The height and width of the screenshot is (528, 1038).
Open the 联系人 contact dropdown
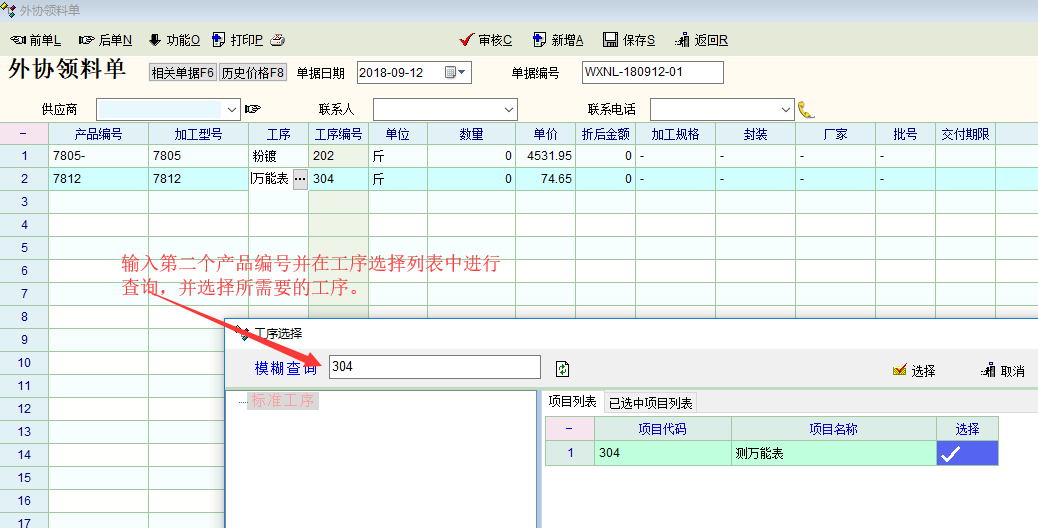point(508,109)
